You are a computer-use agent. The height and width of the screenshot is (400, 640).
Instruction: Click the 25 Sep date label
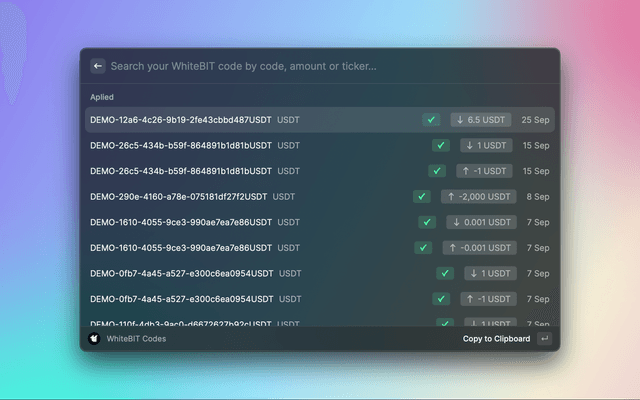pos(535,120)
